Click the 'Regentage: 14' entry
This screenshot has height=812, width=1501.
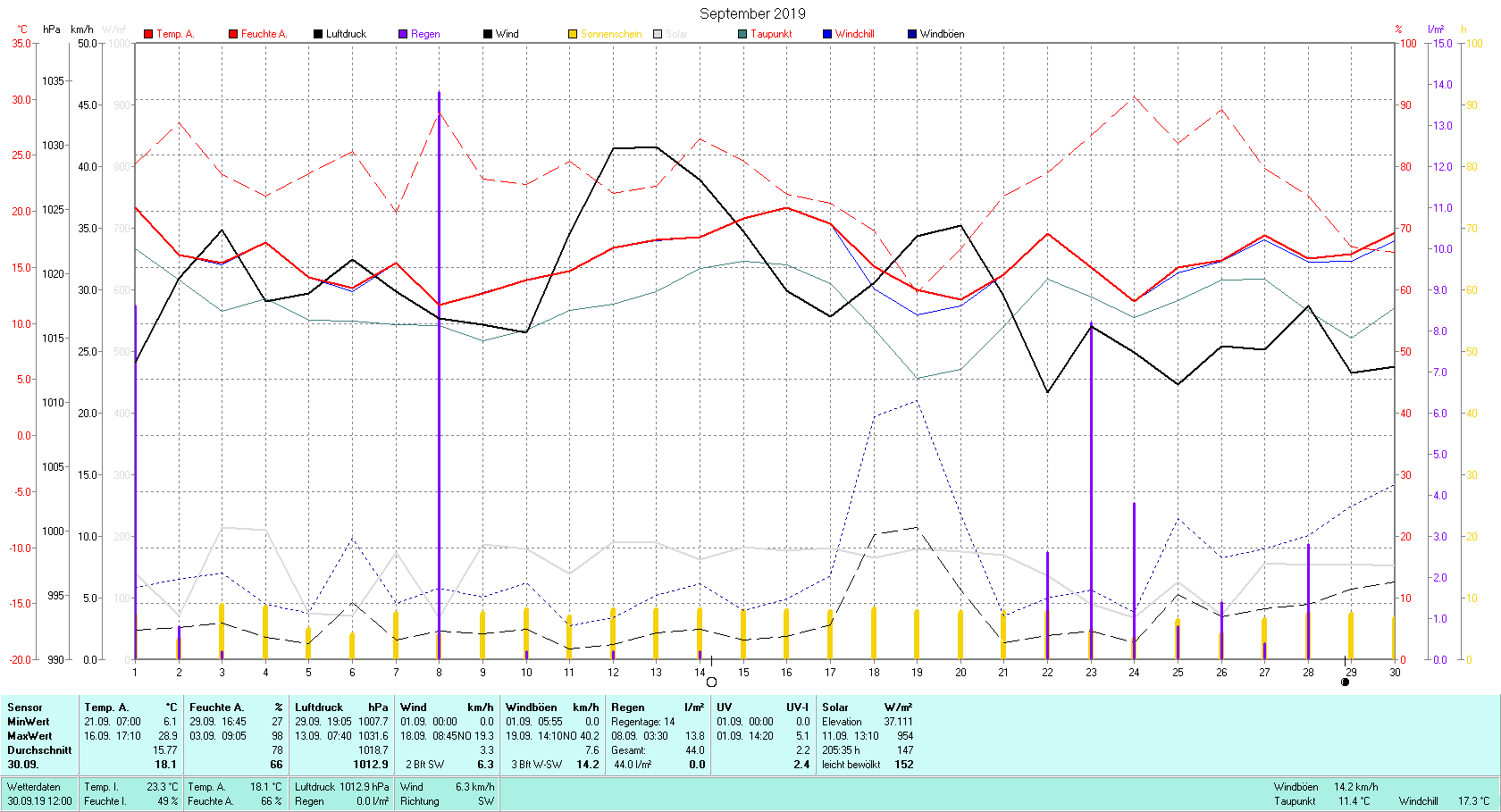pos(643,722)
